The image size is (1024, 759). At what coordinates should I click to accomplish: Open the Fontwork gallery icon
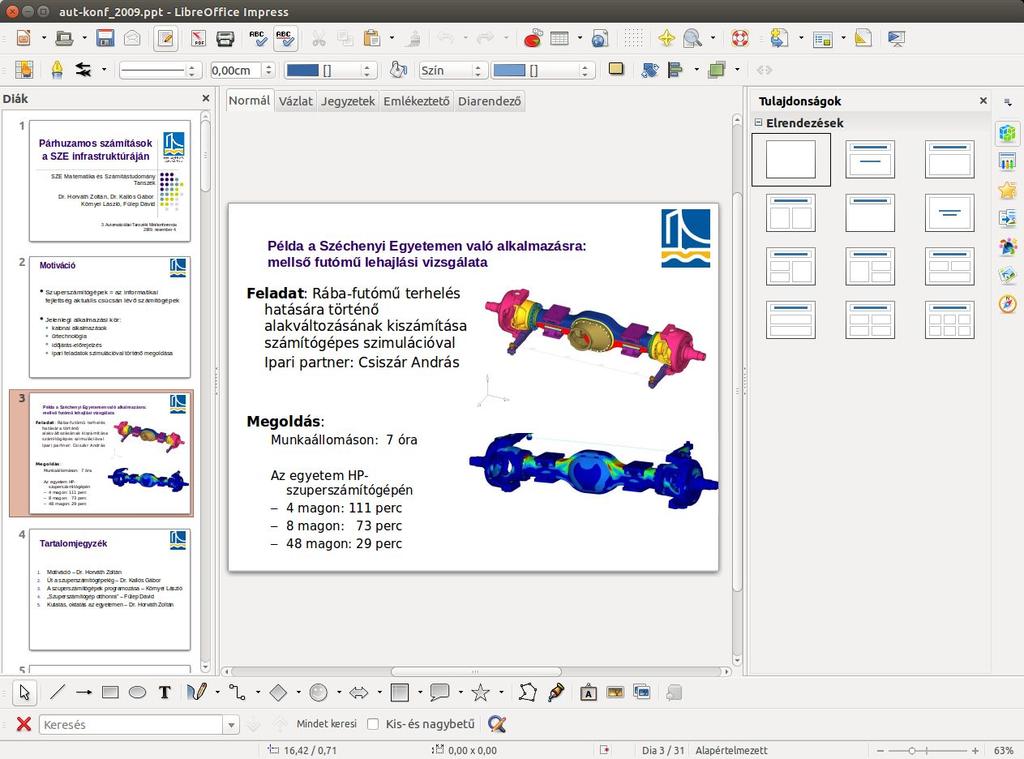pos(588,692)
